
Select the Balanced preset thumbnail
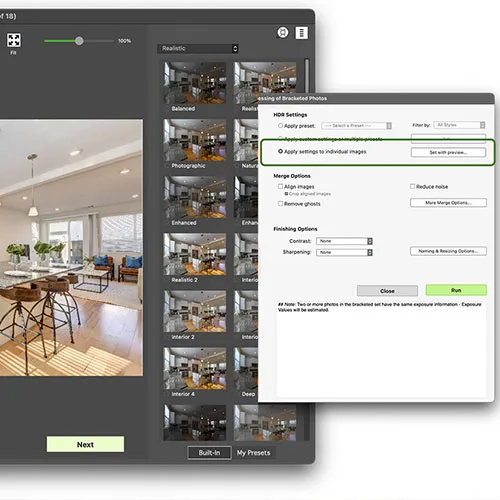[195, 83]
